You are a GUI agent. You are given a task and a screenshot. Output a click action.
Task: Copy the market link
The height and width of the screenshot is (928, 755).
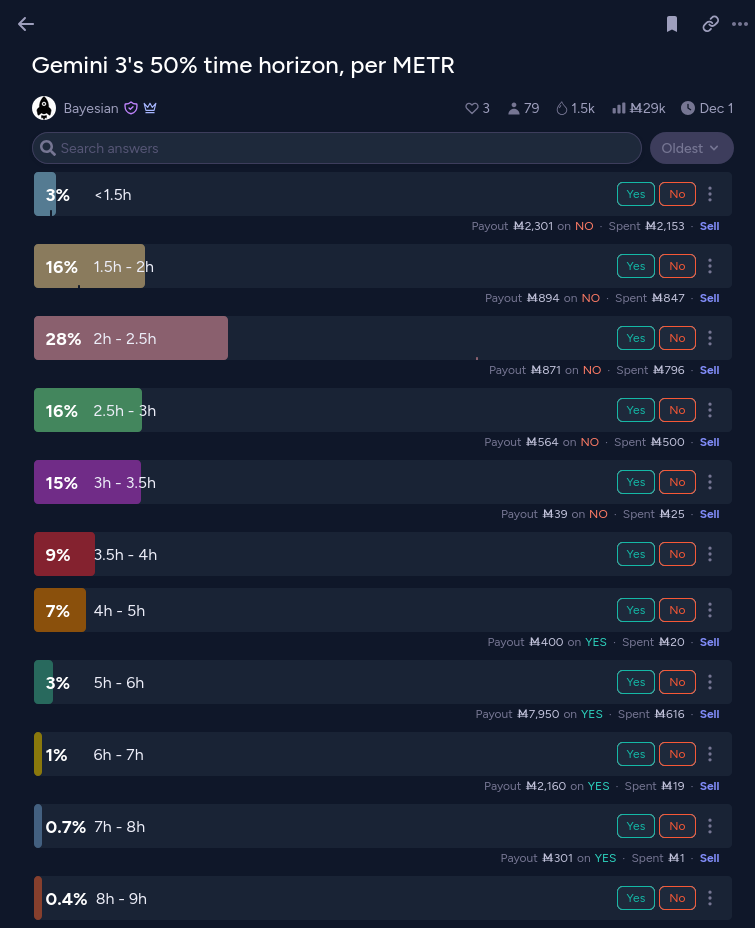point(710,24)
